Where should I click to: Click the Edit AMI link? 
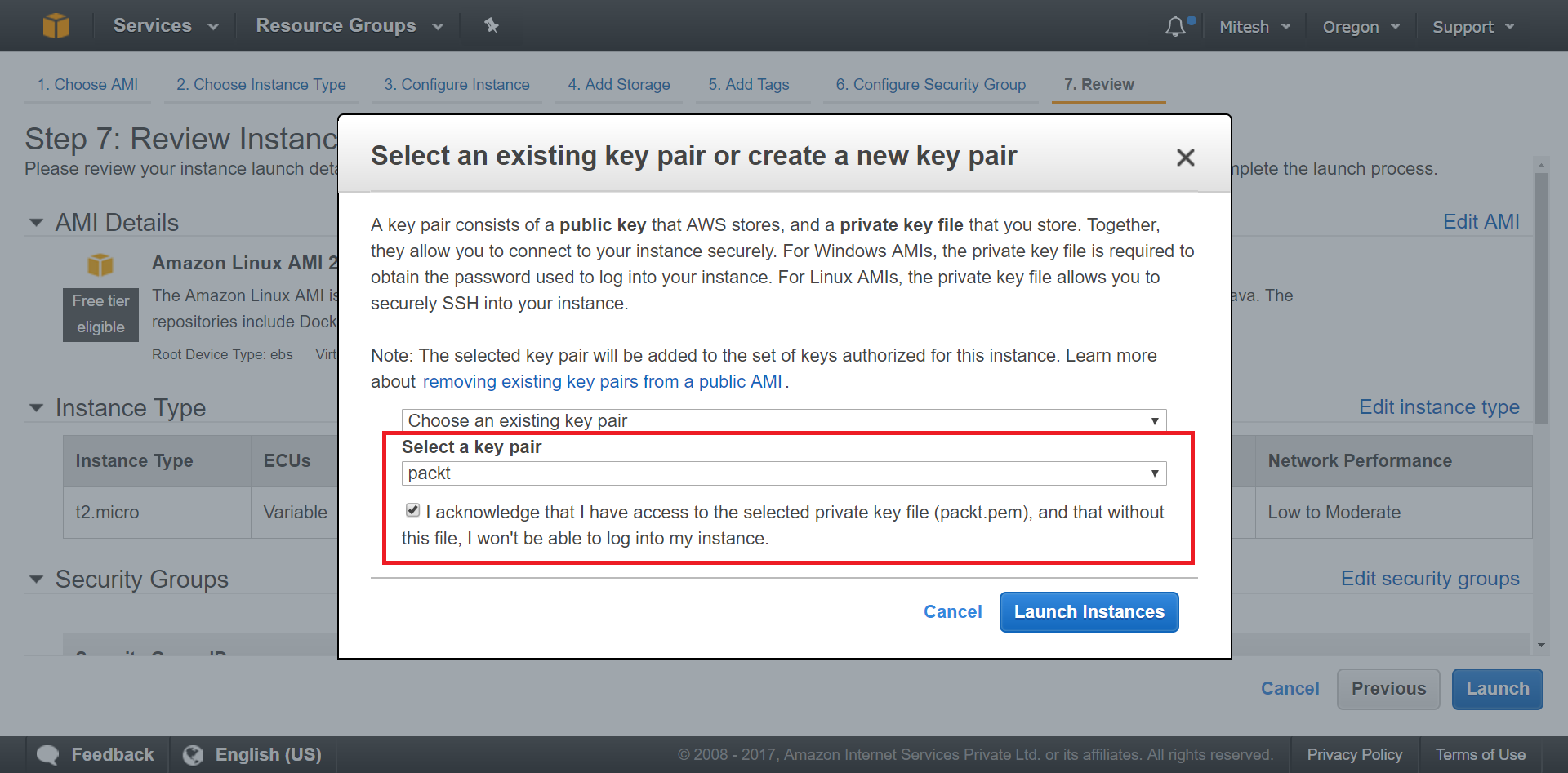1481,222
